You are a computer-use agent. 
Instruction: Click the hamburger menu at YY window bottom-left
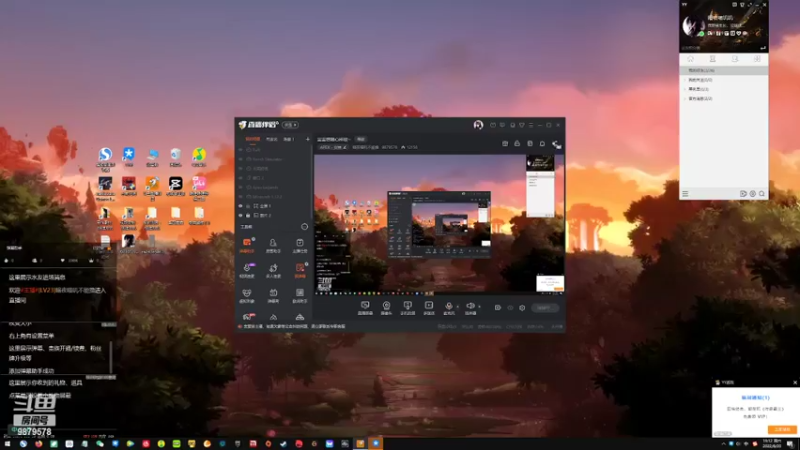pyautogui.click(x=685, y=194)
